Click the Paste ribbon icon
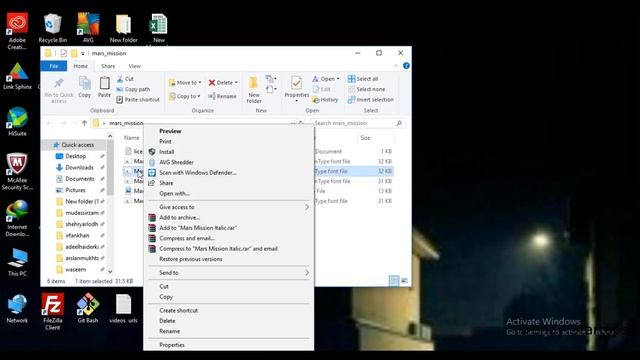This screenshot has width=640, height=360. [x=104, y=87]
